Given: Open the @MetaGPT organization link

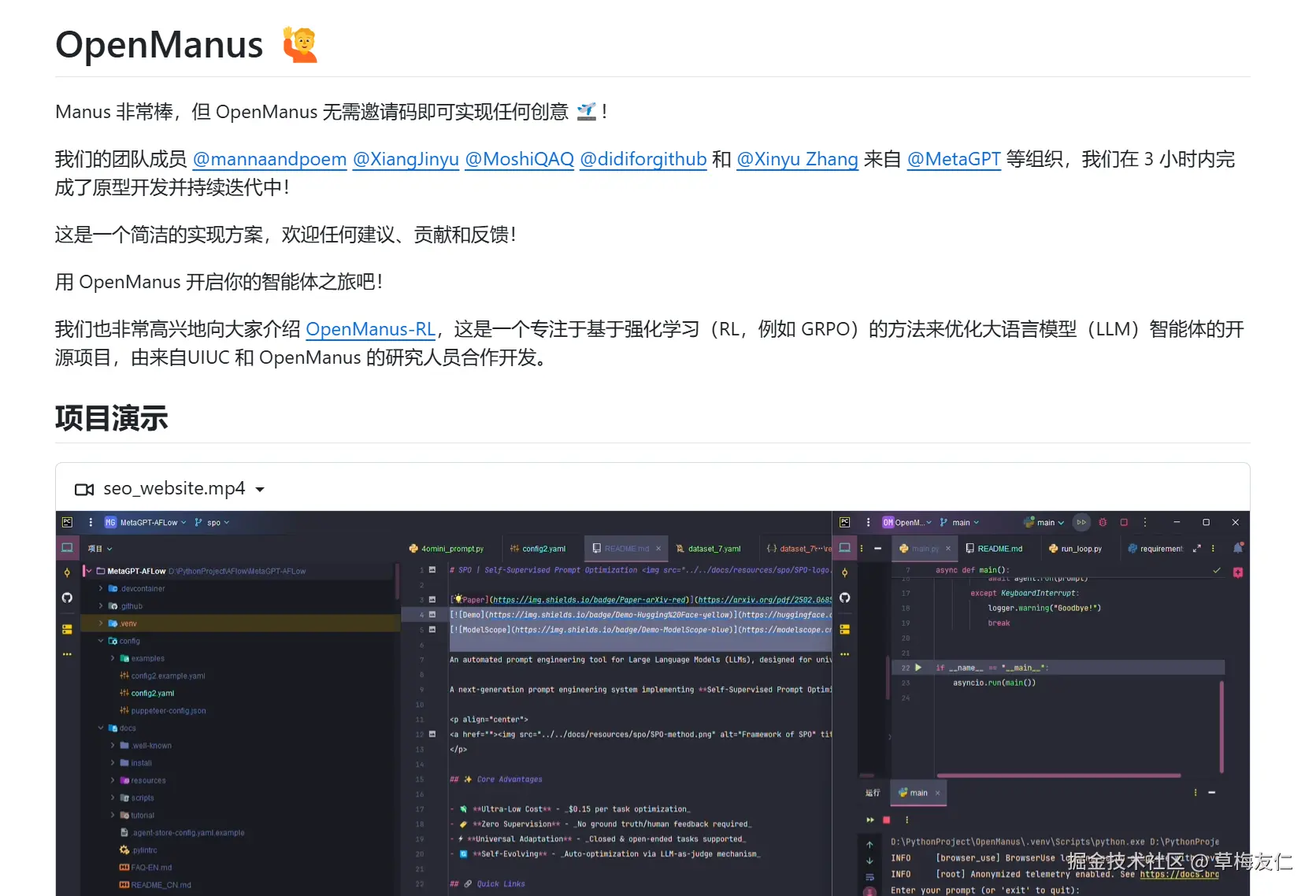Looking at the screenshot, I should pyautogui.click(x=954, y=159).
